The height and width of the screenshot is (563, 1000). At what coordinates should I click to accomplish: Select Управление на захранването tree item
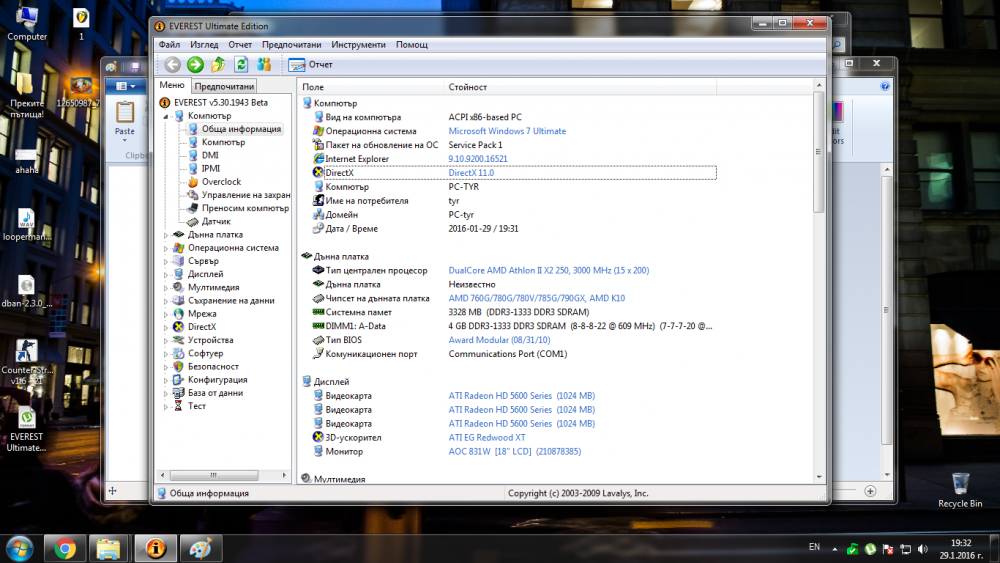[246, 194]
